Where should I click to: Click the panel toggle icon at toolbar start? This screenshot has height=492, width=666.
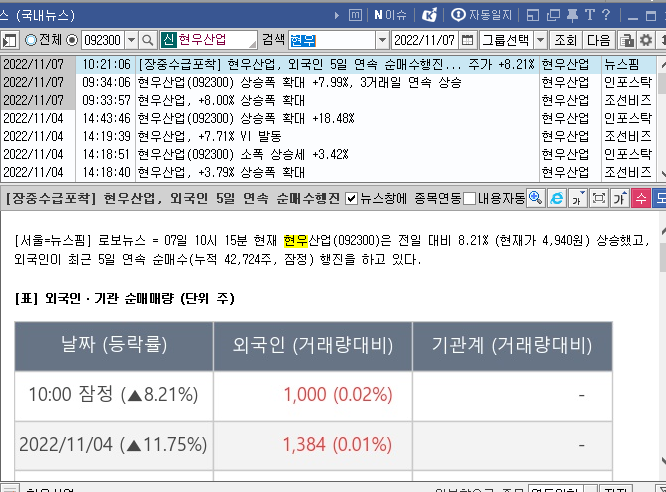(9, 41)
